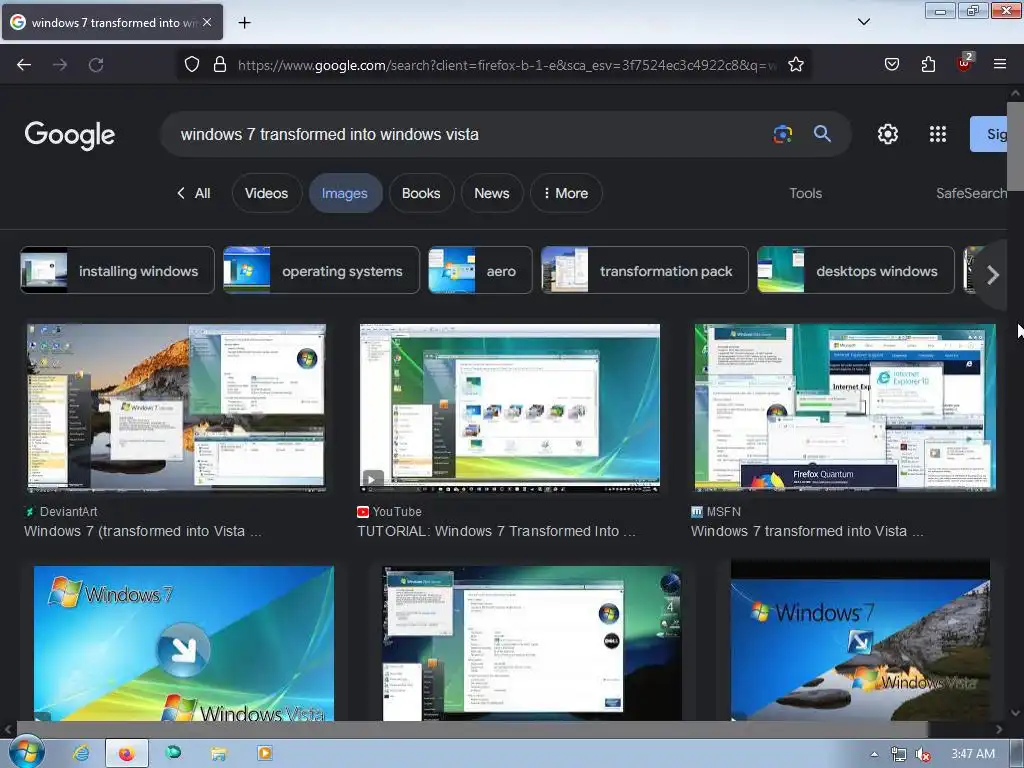
Task: Launch Internet Explorer from taskbar
Action: [81, 753]
